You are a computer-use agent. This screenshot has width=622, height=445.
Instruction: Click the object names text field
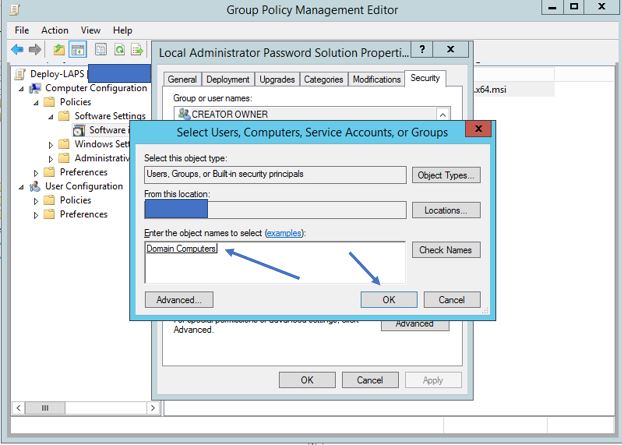click(x=275, y=262)
